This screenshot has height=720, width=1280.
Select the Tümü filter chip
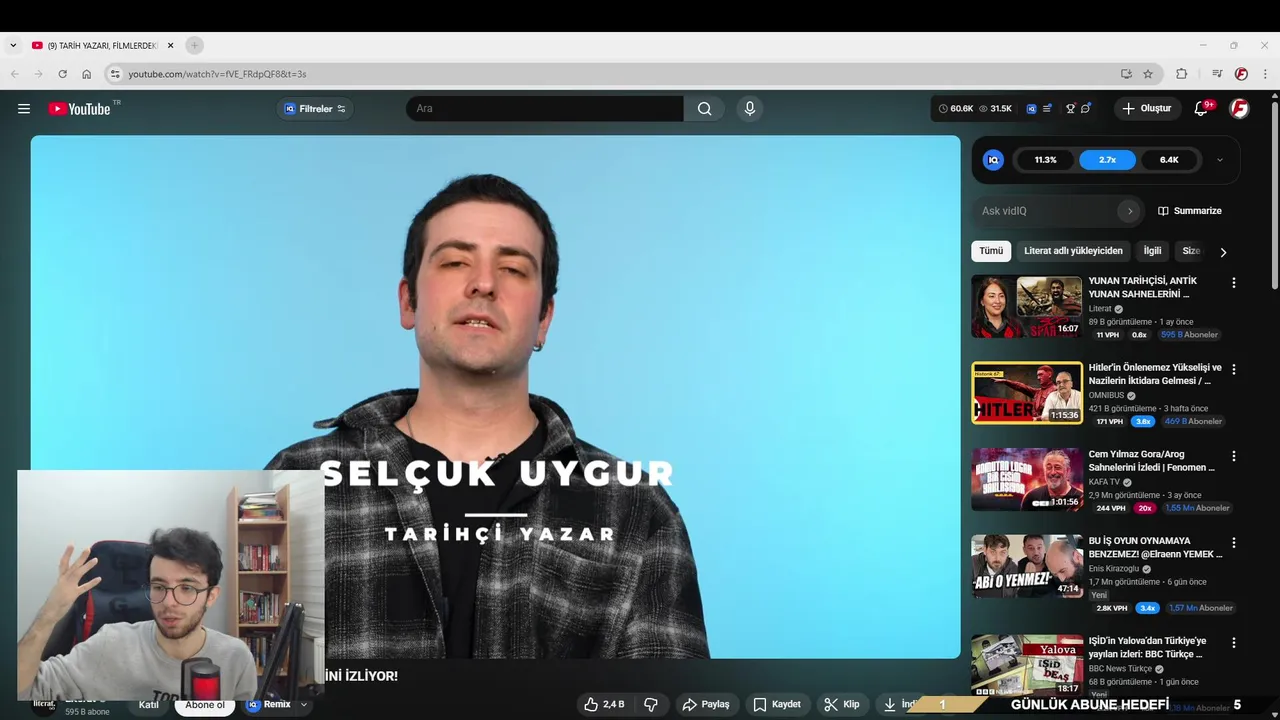pos(991,251)
